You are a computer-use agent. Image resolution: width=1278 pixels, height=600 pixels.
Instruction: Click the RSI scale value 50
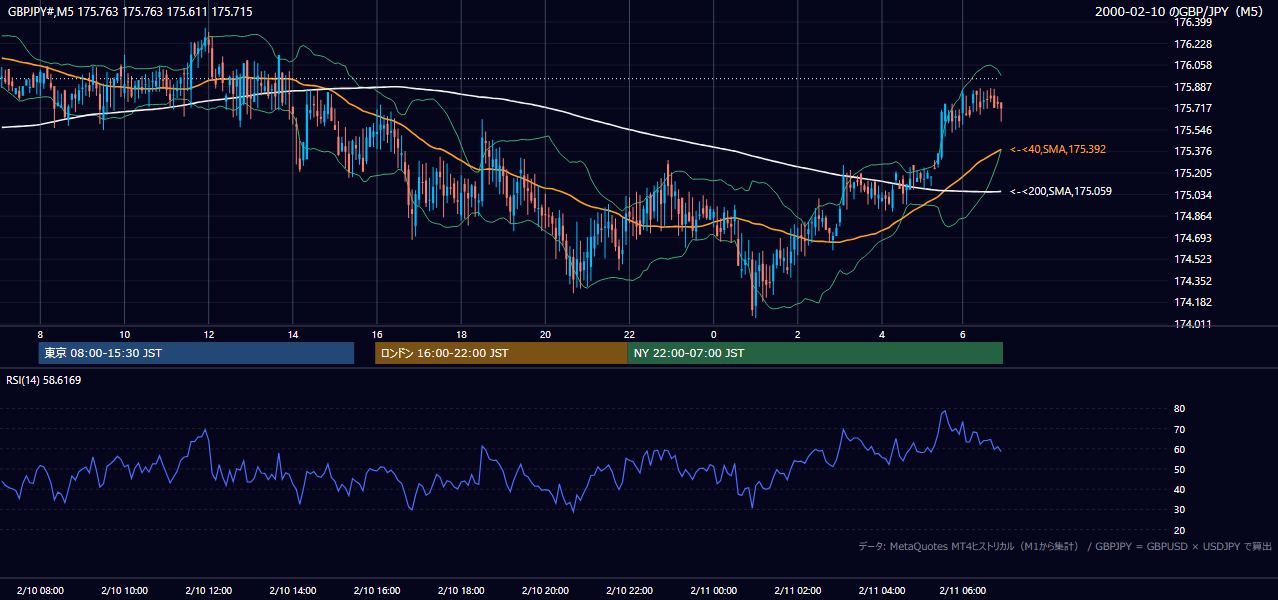coord(1179,469)
